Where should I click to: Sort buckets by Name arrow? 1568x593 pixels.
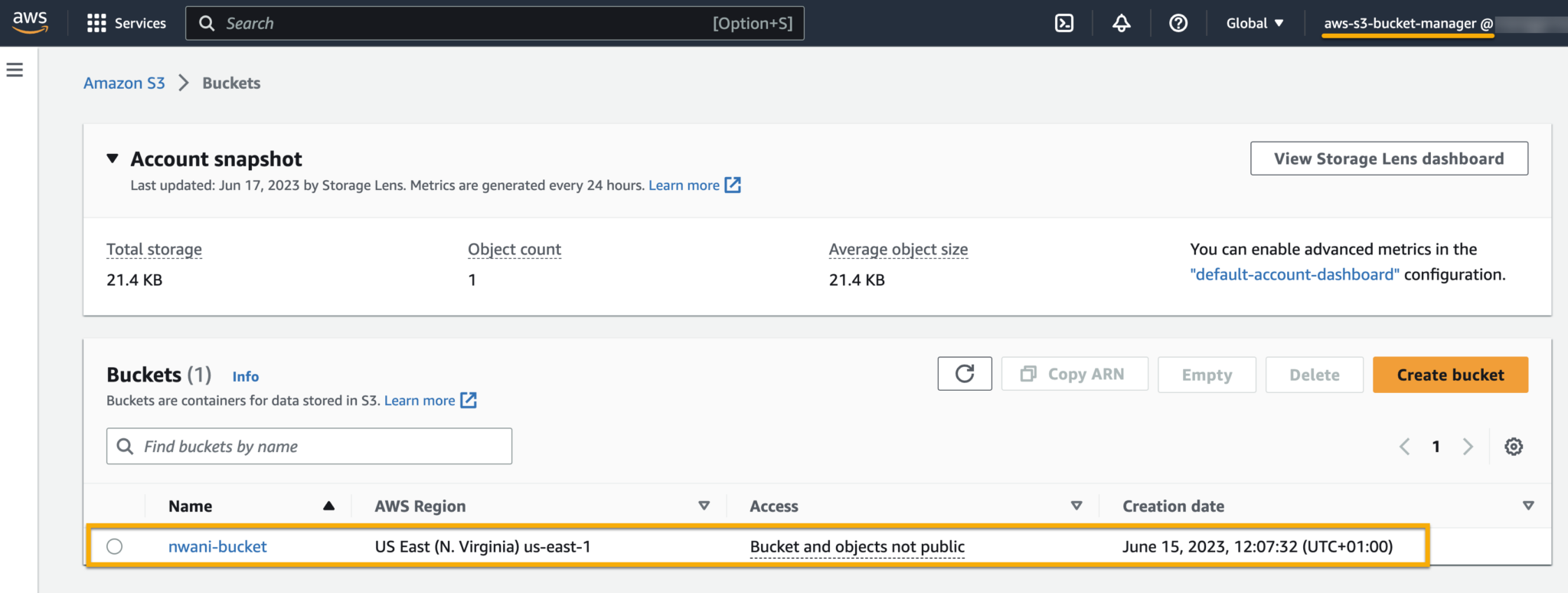pyautogui.click(x=328, y=506)
